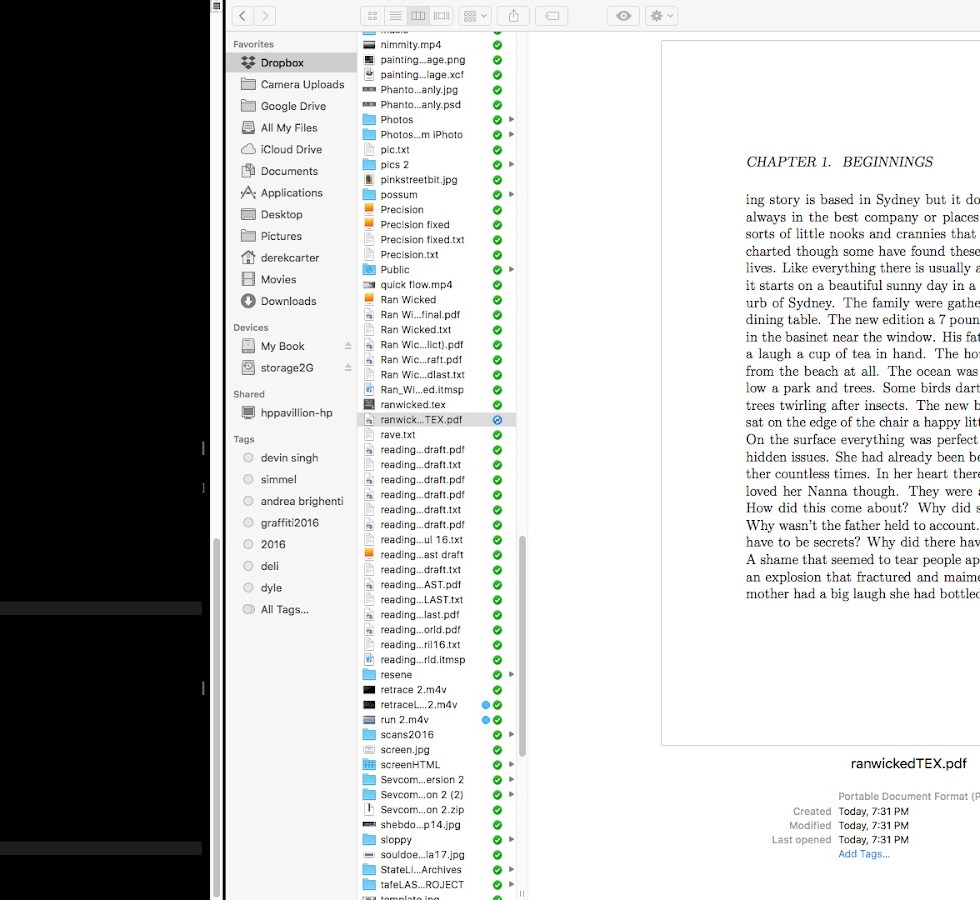Viewport: 980px width, 900px height.
Task: Select the graffiti2016 tag in sidebar
Action: (289, 523)
